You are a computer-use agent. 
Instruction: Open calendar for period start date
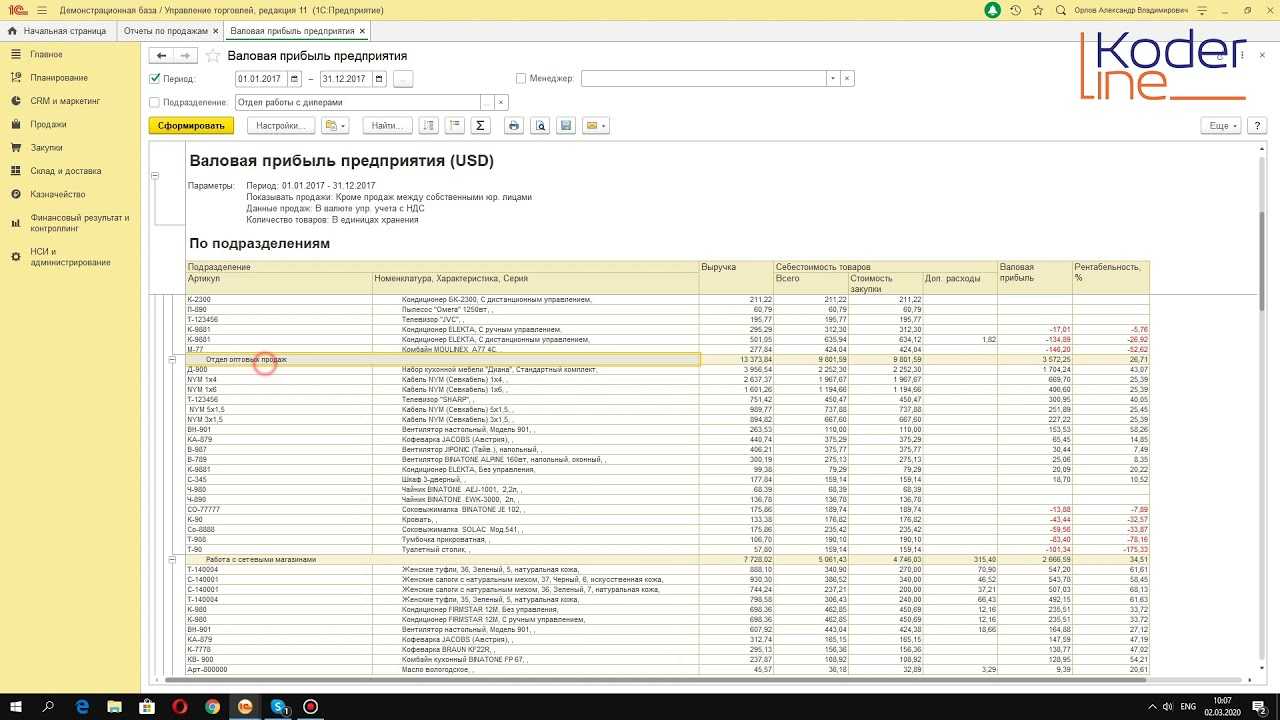pyautogui.click(x=295, y=79)
